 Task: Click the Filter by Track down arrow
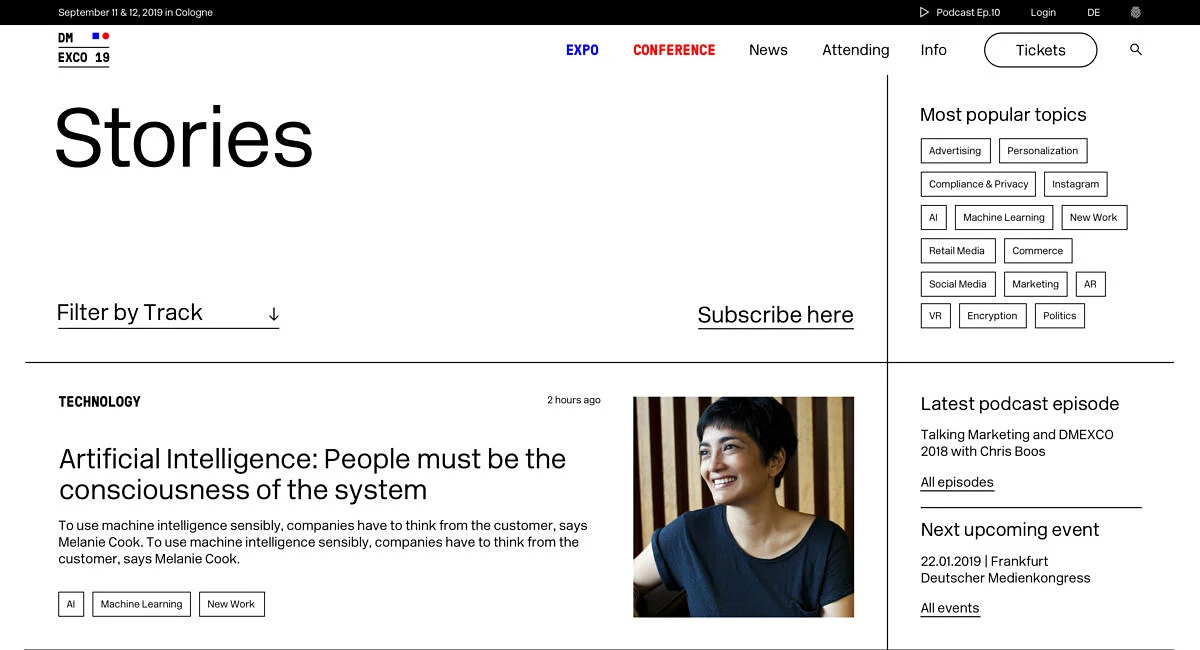tap(273, 314)
